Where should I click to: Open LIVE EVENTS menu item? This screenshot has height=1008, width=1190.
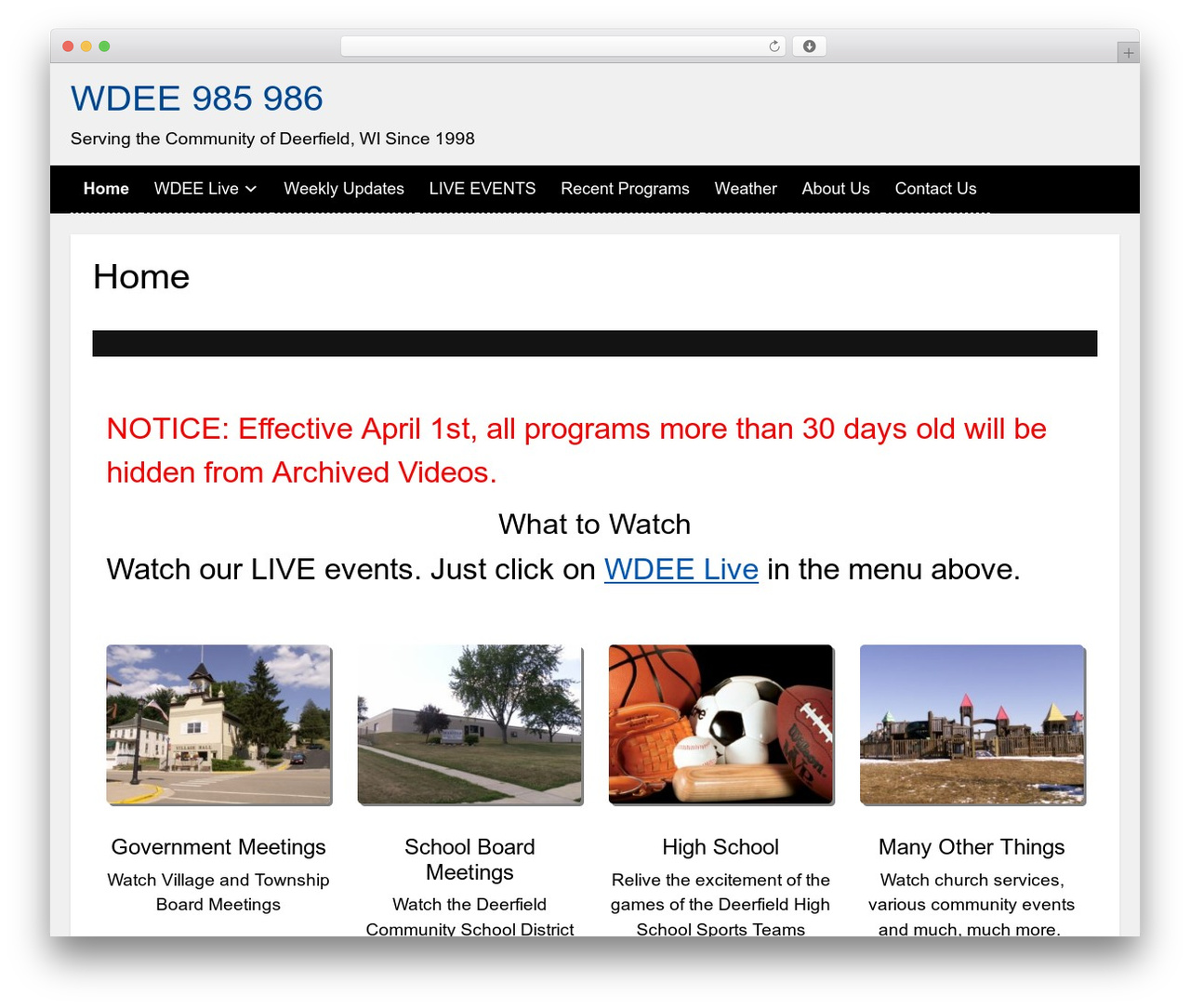pyautogui.click(x=483, y=189)
